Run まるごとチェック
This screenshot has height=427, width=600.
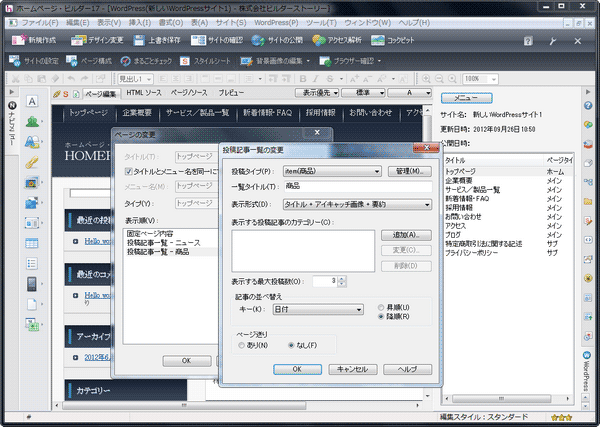[x=146, y=60]
